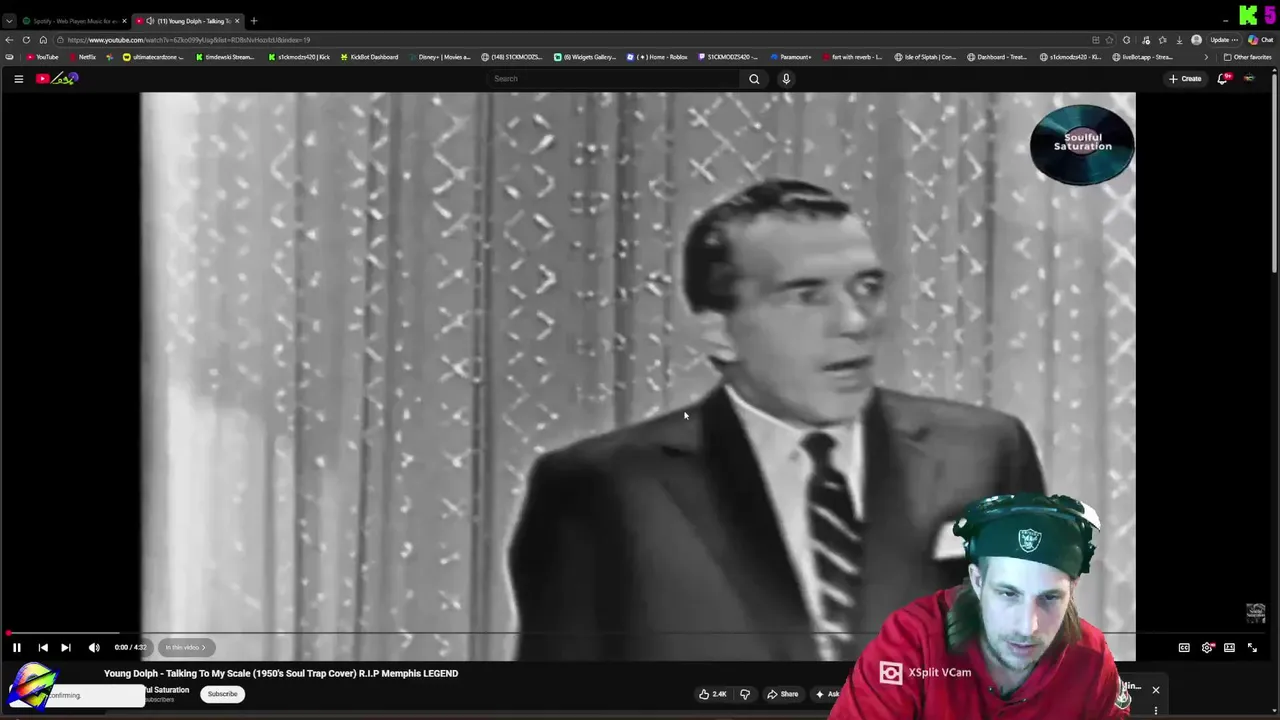Go to the previous video
Viewport: 1280px width, 720px height.
[43, 647]
